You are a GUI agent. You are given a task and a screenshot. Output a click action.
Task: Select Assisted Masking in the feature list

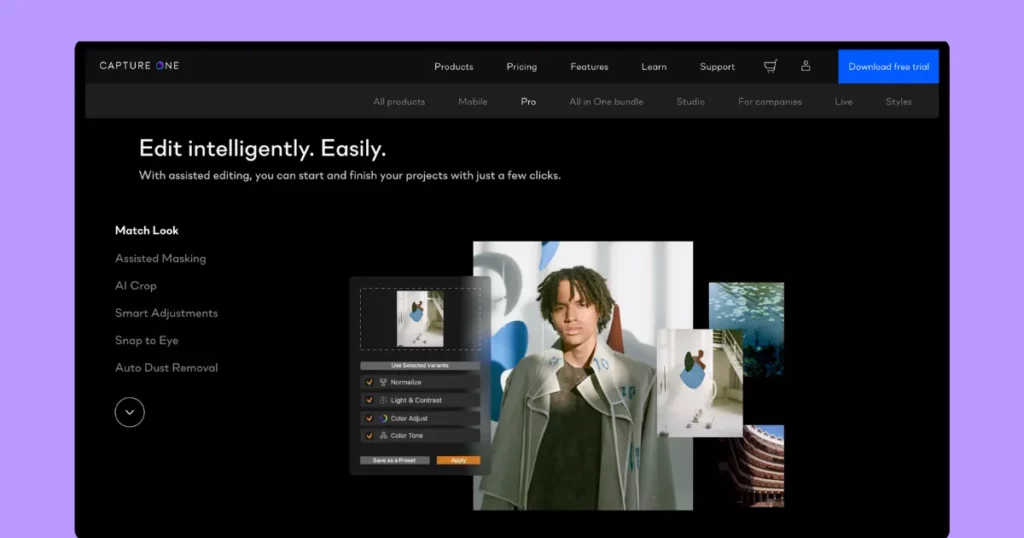(x=160, y=258)
